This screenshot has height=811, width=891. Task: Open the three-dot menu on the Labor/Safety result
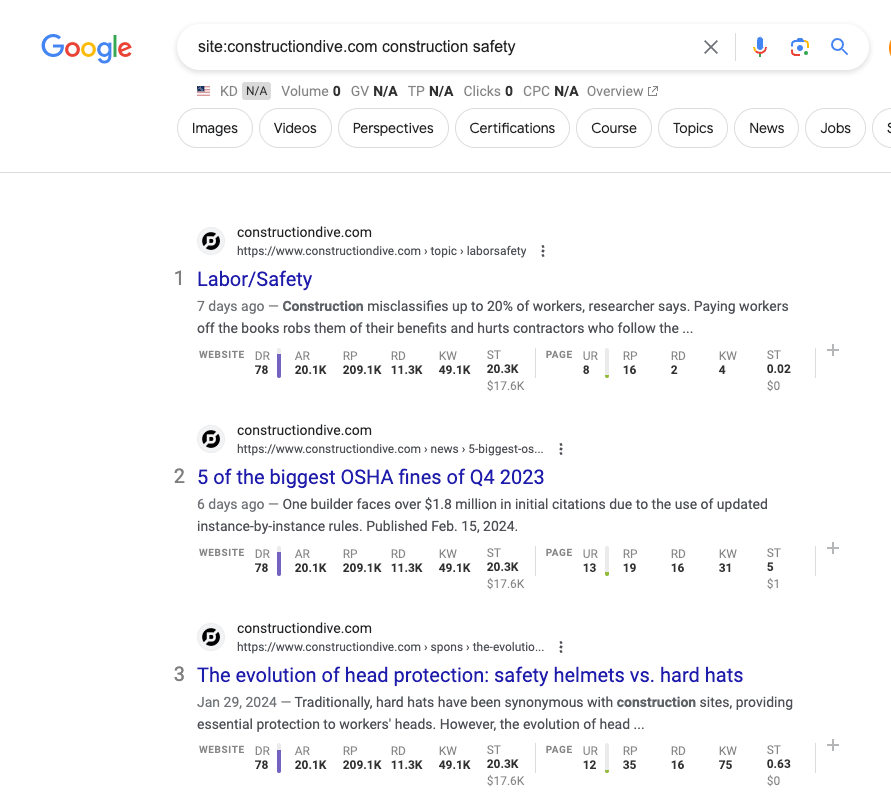542,251
